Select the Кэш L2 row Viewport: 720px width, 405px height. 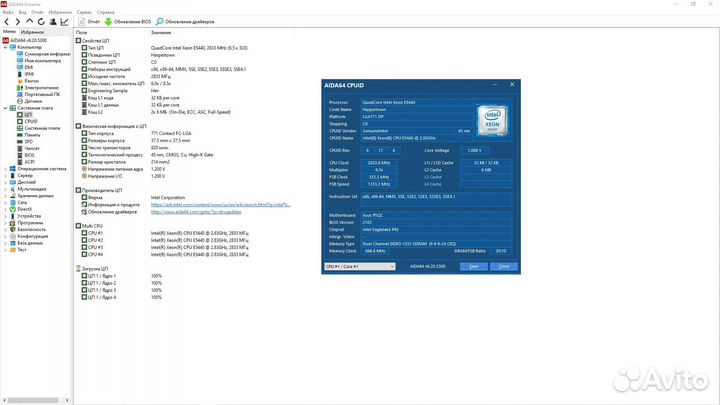click(x=156, y=112)
